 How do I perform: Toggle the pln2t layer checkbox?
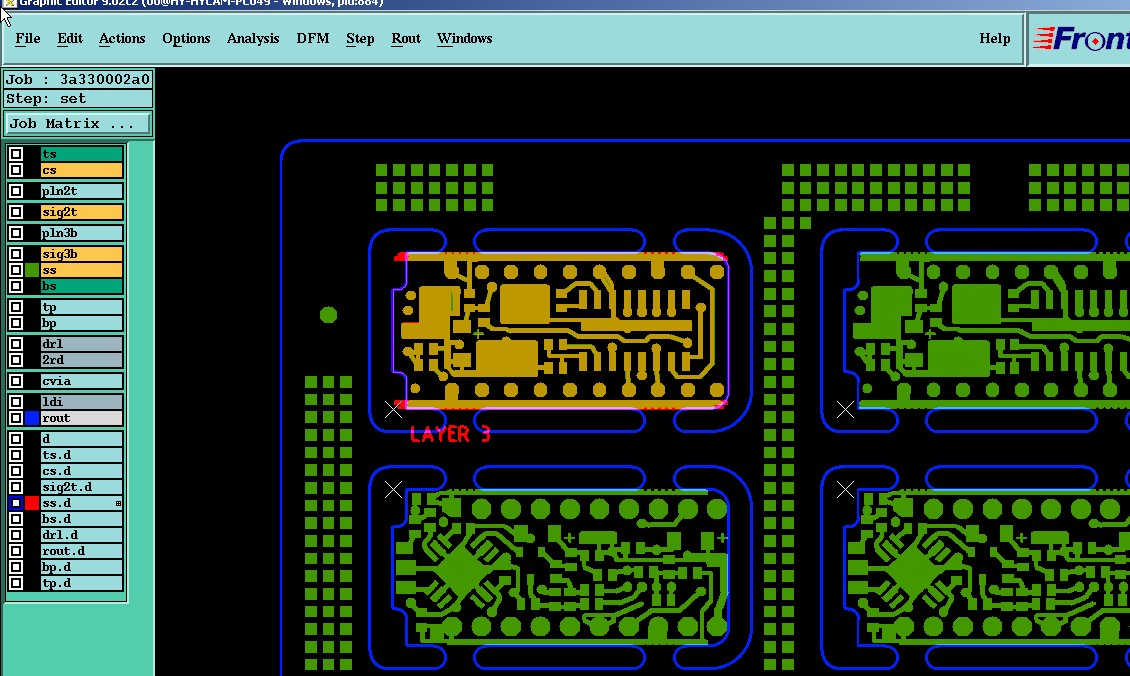click(x=16, y=191)
